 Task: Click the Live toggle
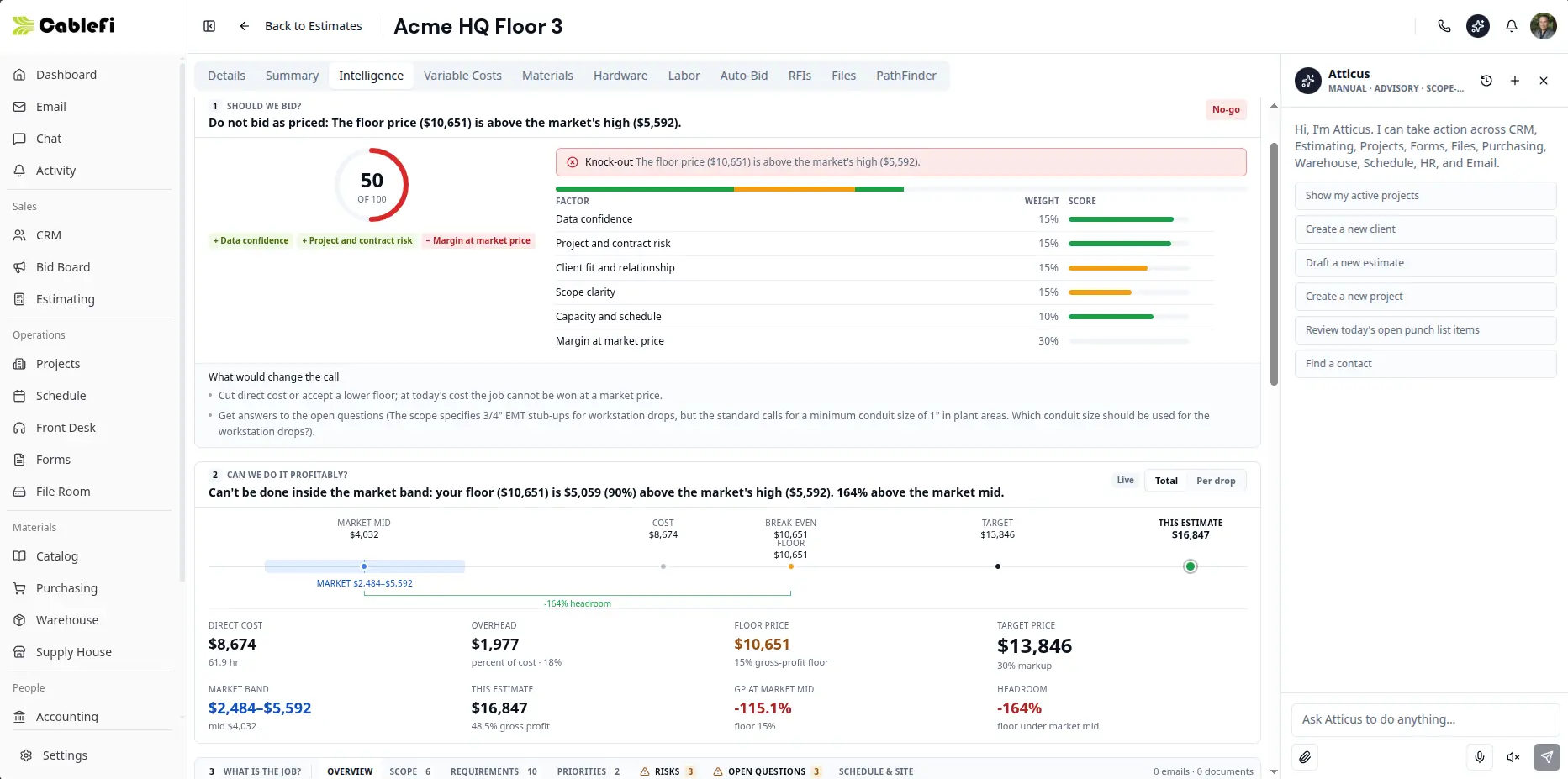point(1125,481)
